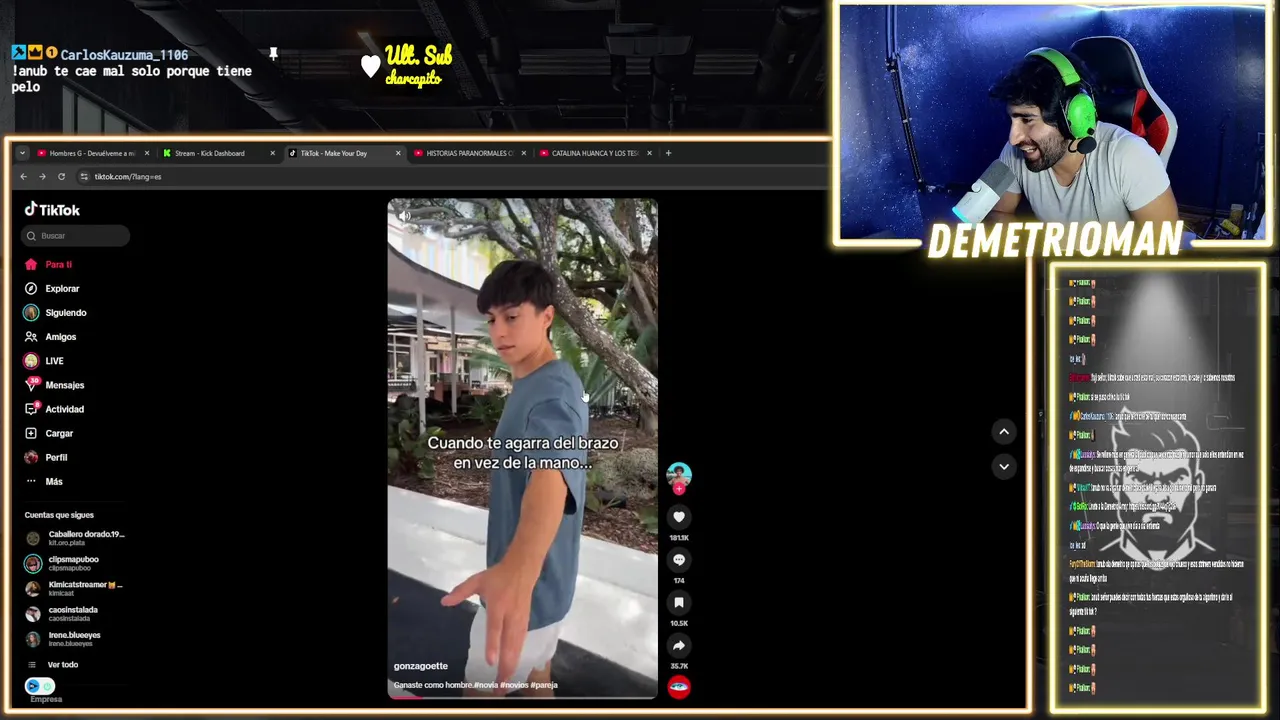Open Kimicatstreamer followed account

pos(74,588)
